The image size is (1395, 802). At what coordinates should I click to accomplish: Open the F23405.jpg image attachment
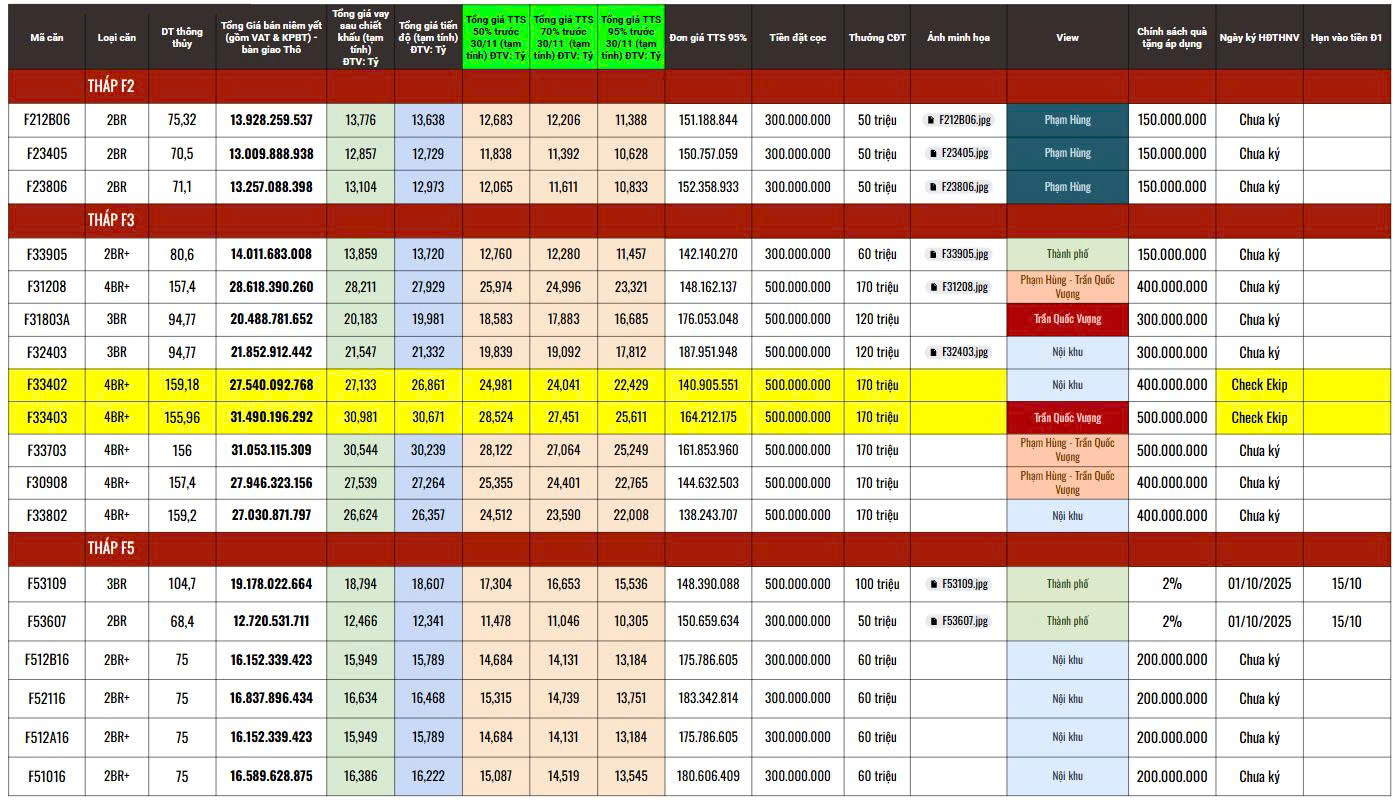[958, 154]
